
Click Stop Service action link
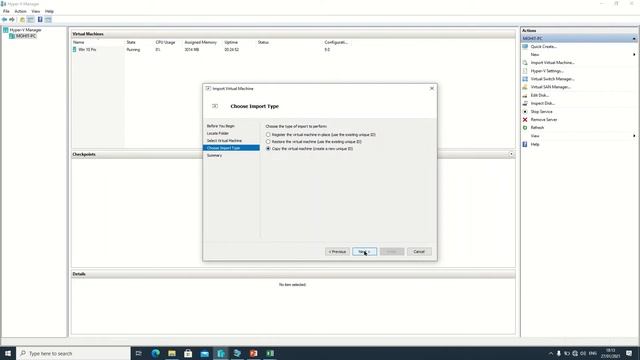point(541,111)
